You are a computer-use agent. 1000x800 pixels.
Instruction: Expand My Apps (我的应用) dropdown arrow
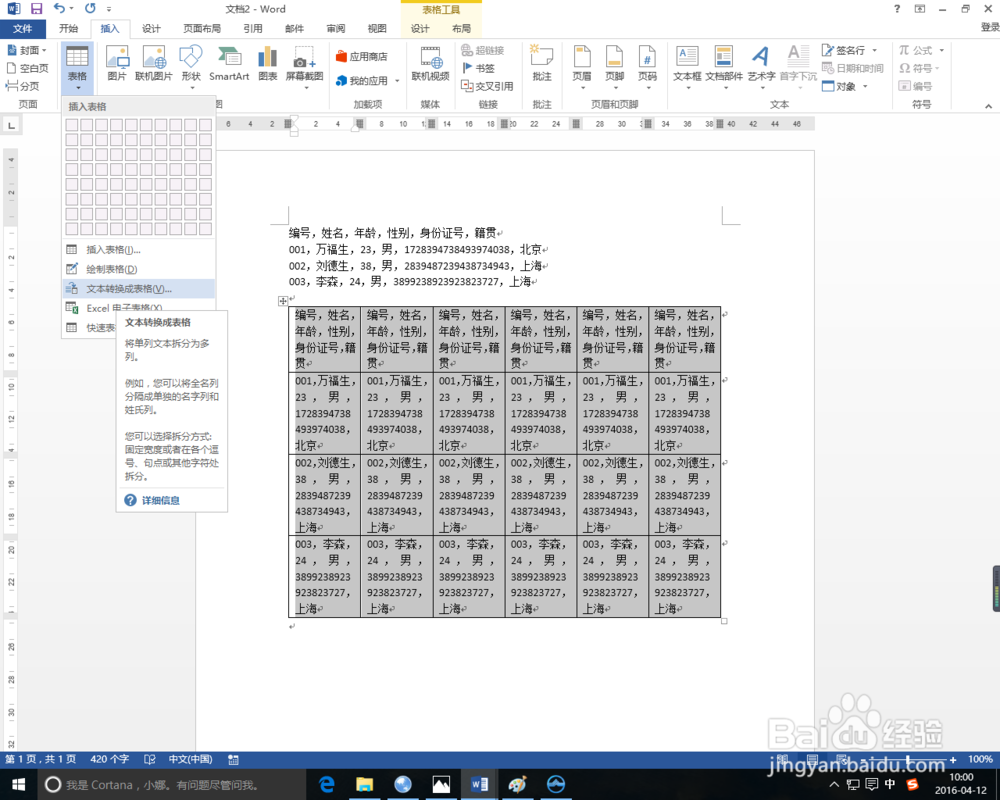[397, 81]
